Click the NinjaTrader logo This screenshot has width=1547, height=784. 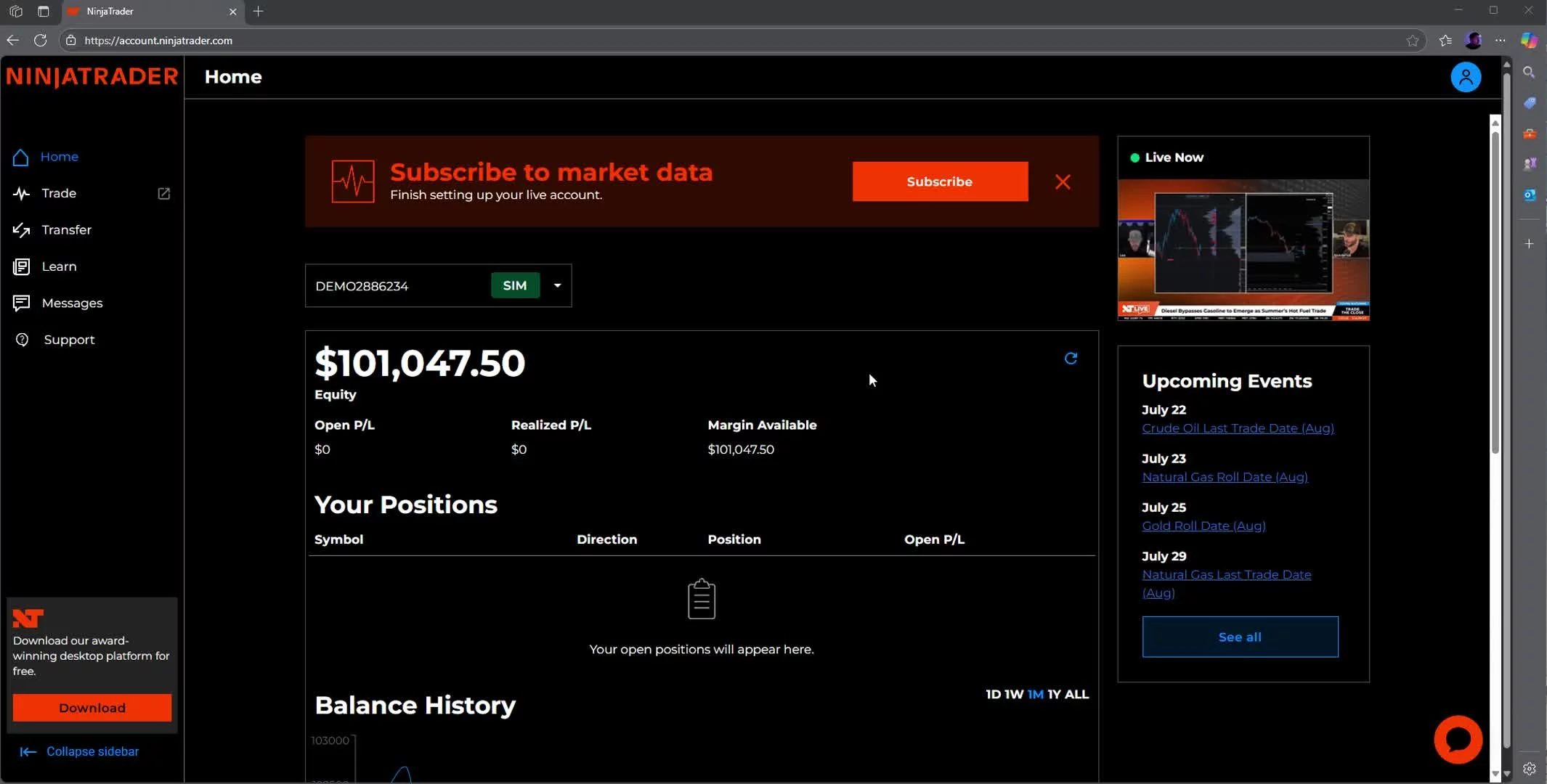point(92,77)
